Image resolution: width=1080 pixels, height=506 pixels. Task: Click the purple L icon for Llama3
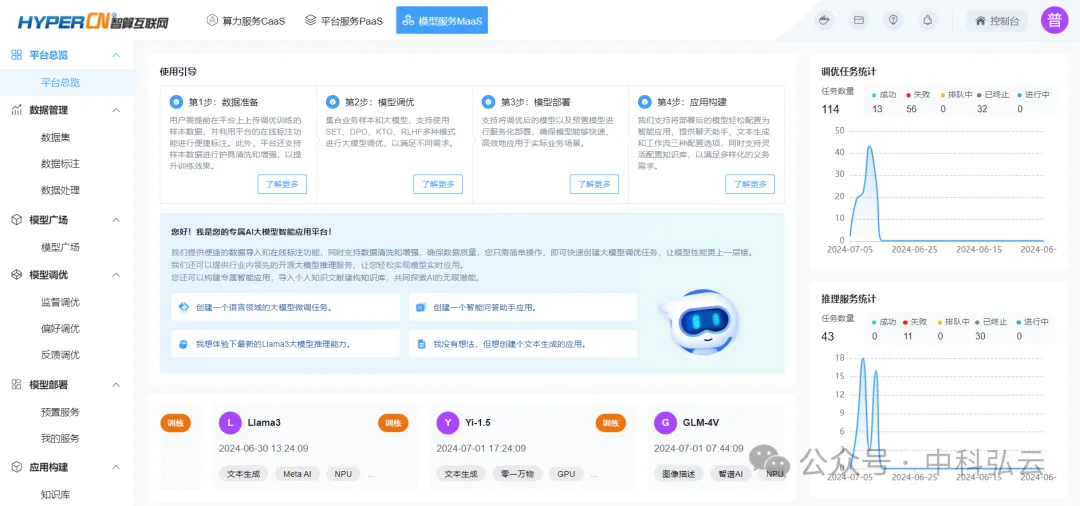tap(230, 423)
